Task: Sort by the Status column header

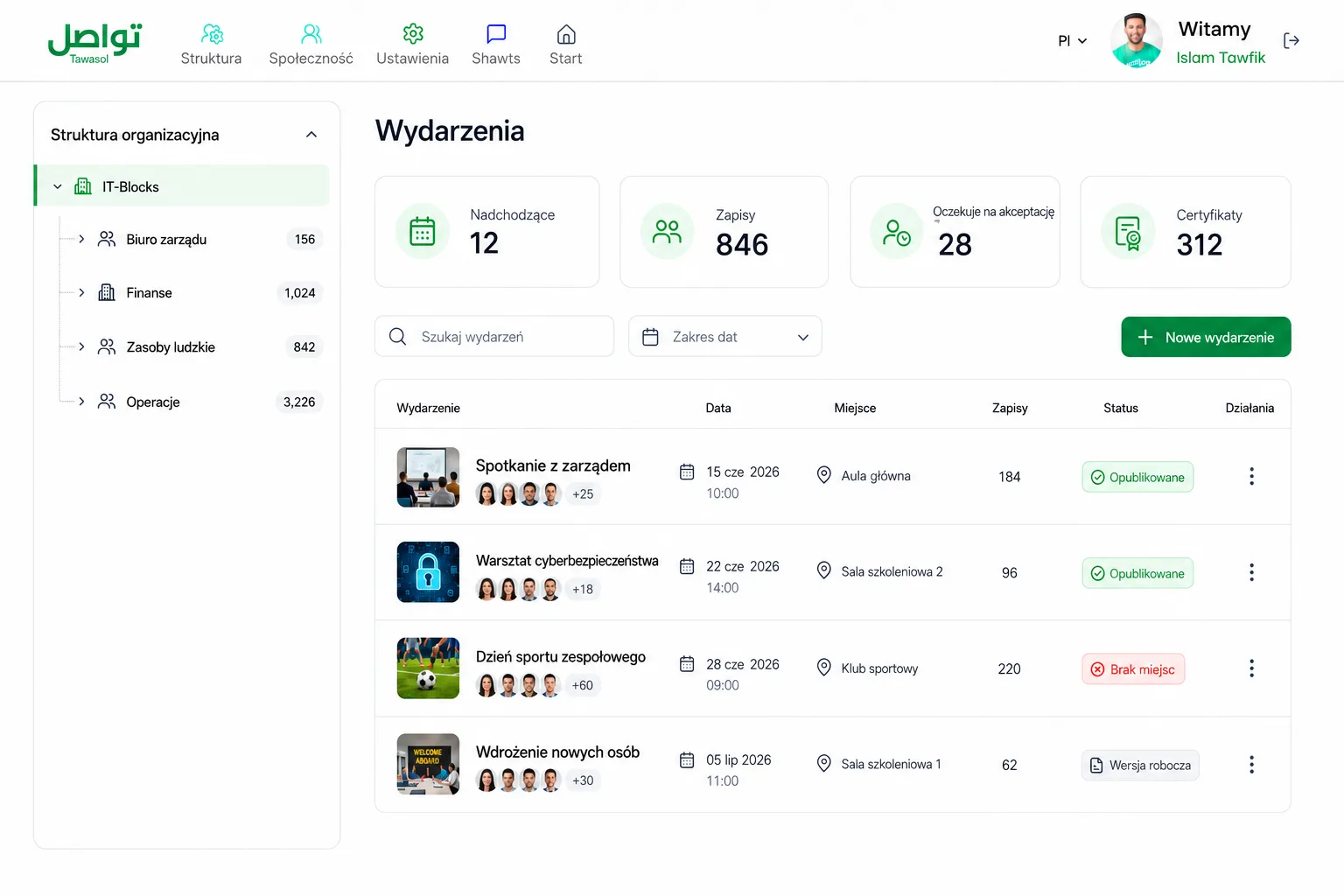Action: [1121, 408]
